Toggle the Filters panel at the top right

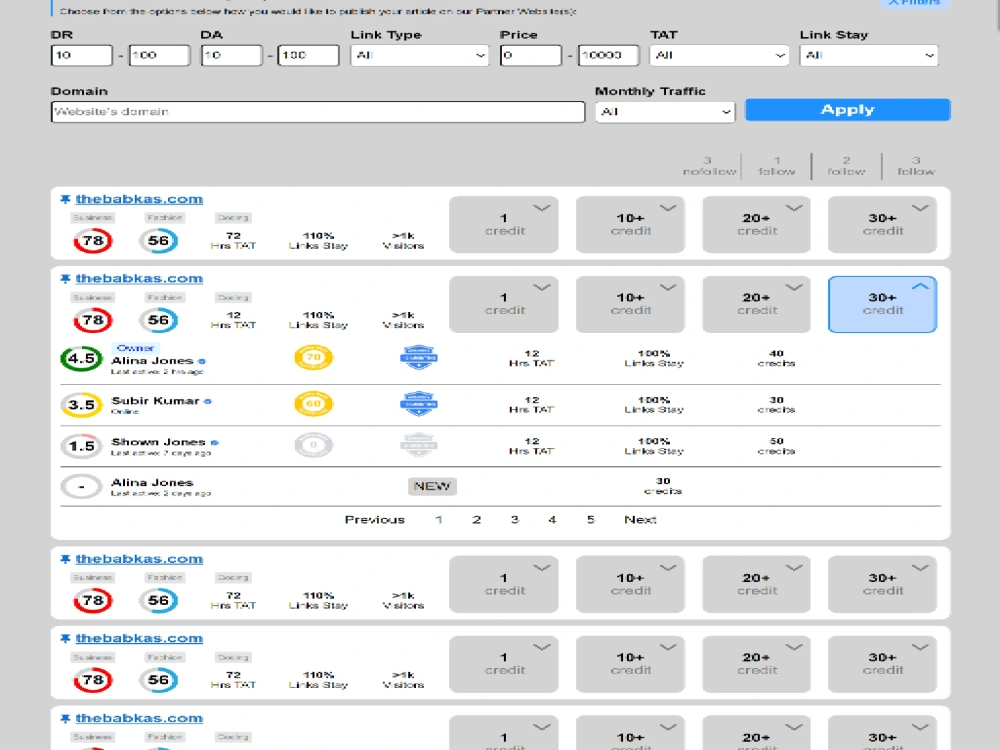point(914,3)
